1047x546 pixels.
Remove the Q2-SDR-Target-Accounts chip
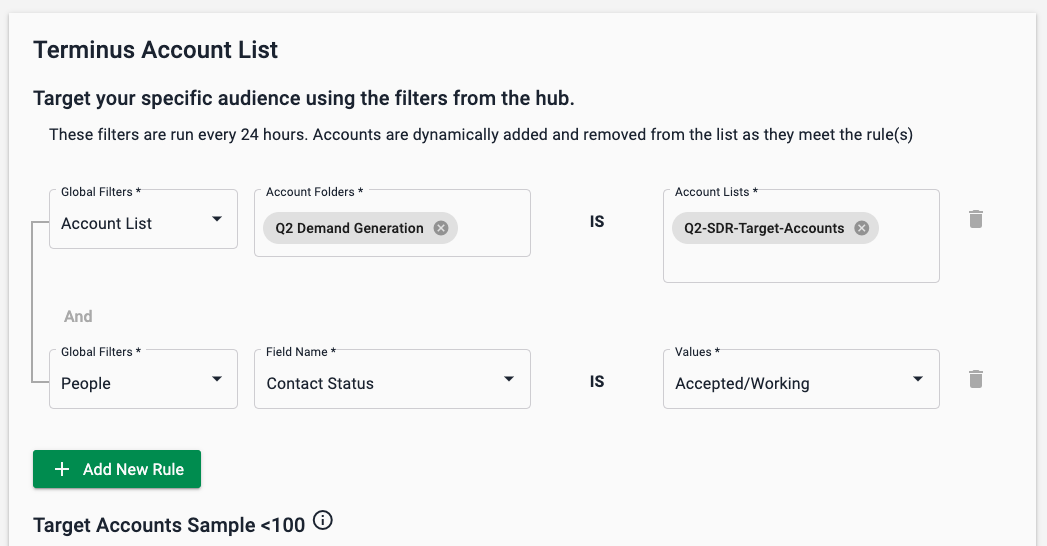click(861, 228)
